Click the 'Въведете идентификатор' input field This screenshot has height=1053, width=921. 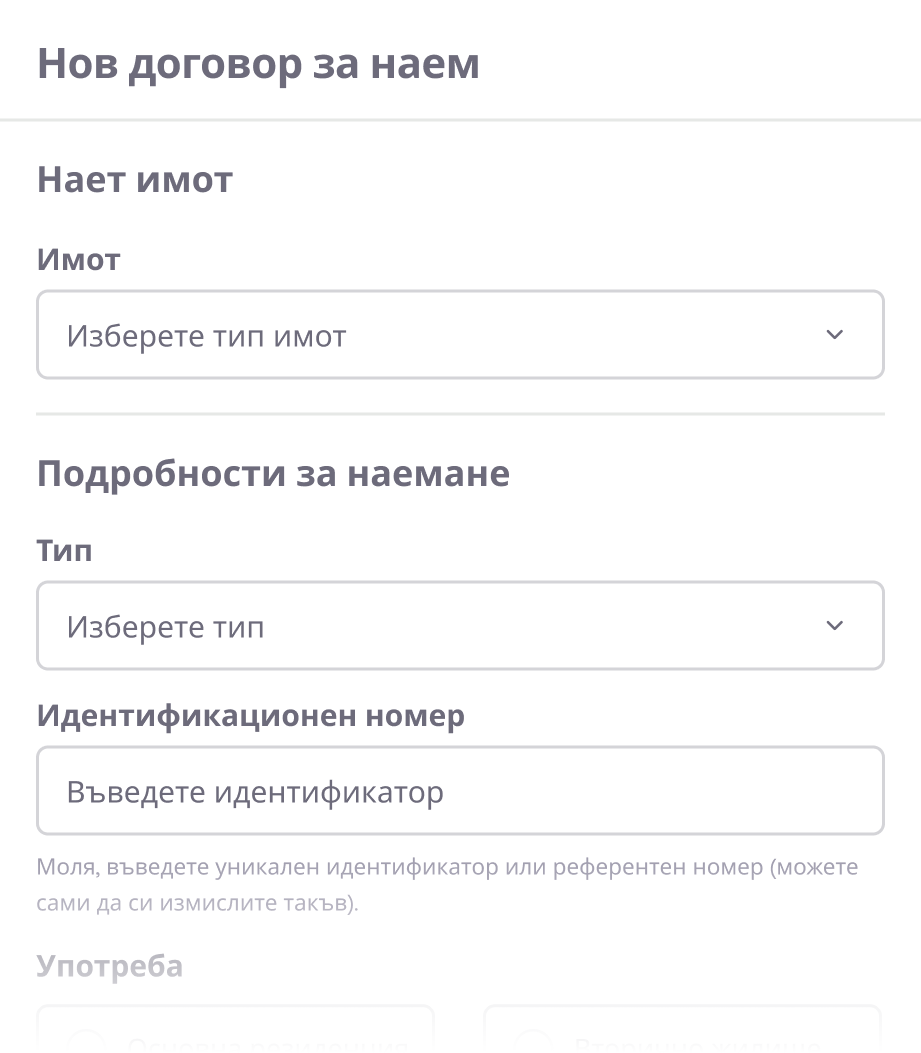click(x=460, y=790)
